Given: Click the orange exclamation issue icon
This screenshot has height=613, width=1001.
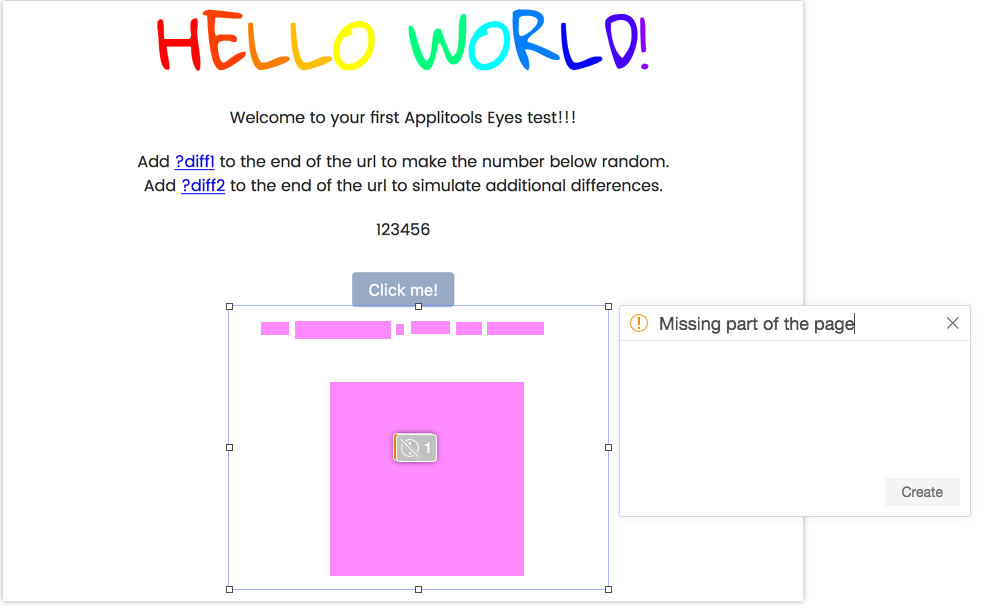Looking at the screenshot, I should click(639, 323).
